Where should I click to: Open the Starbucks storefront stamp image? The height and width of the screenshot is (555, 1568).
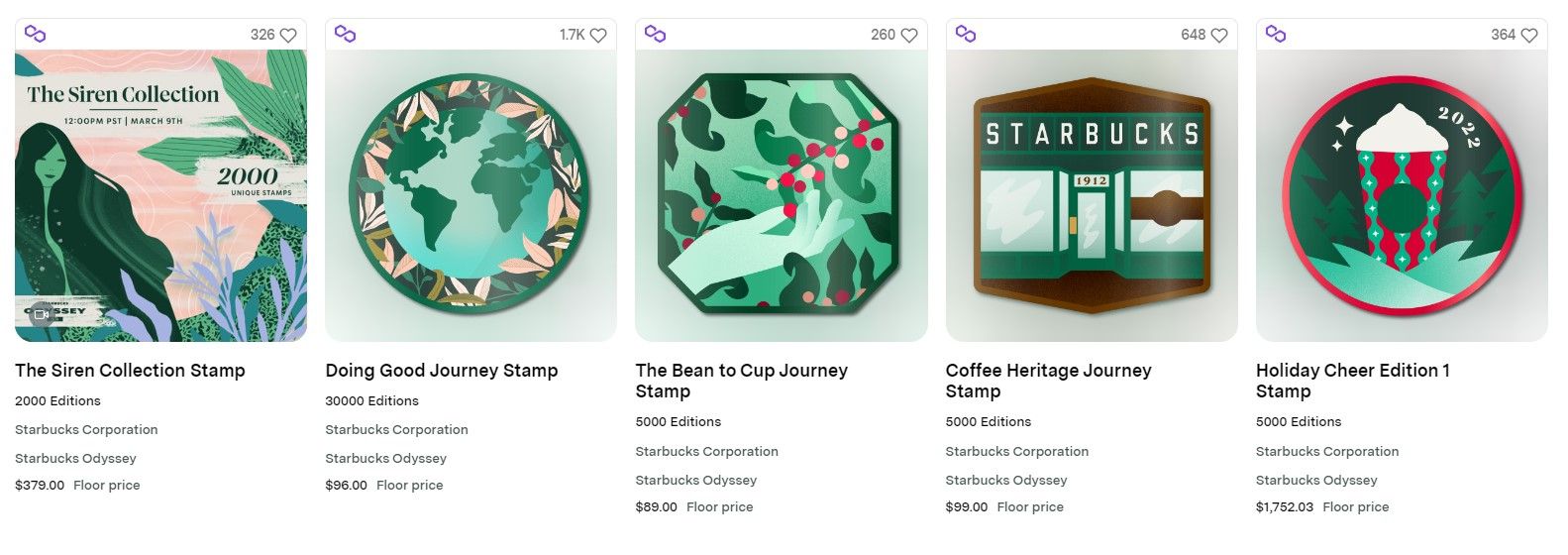coord(1092,195)
